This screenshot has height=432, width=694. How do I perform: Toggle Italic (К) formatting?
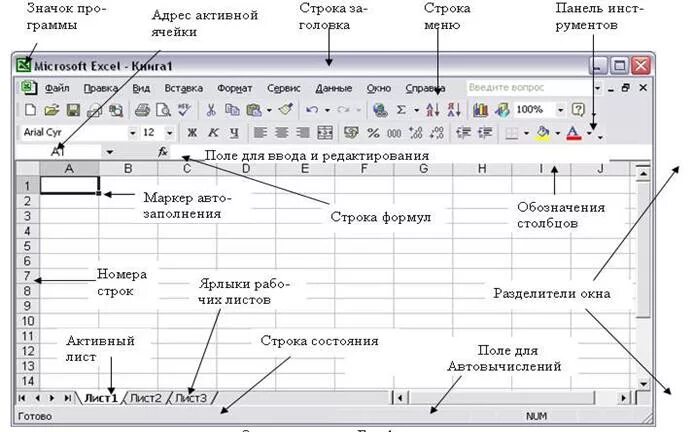[x=213, y=133]
